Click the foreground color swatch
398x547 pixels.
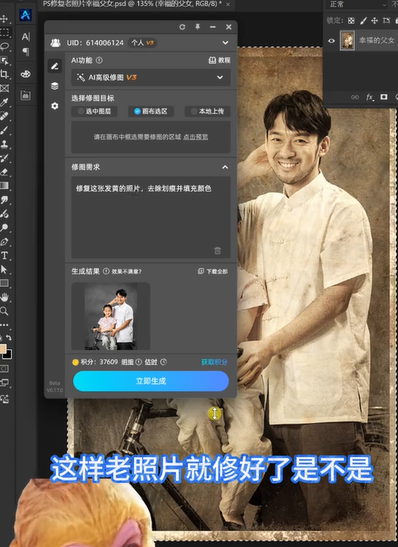click(3, 349)
